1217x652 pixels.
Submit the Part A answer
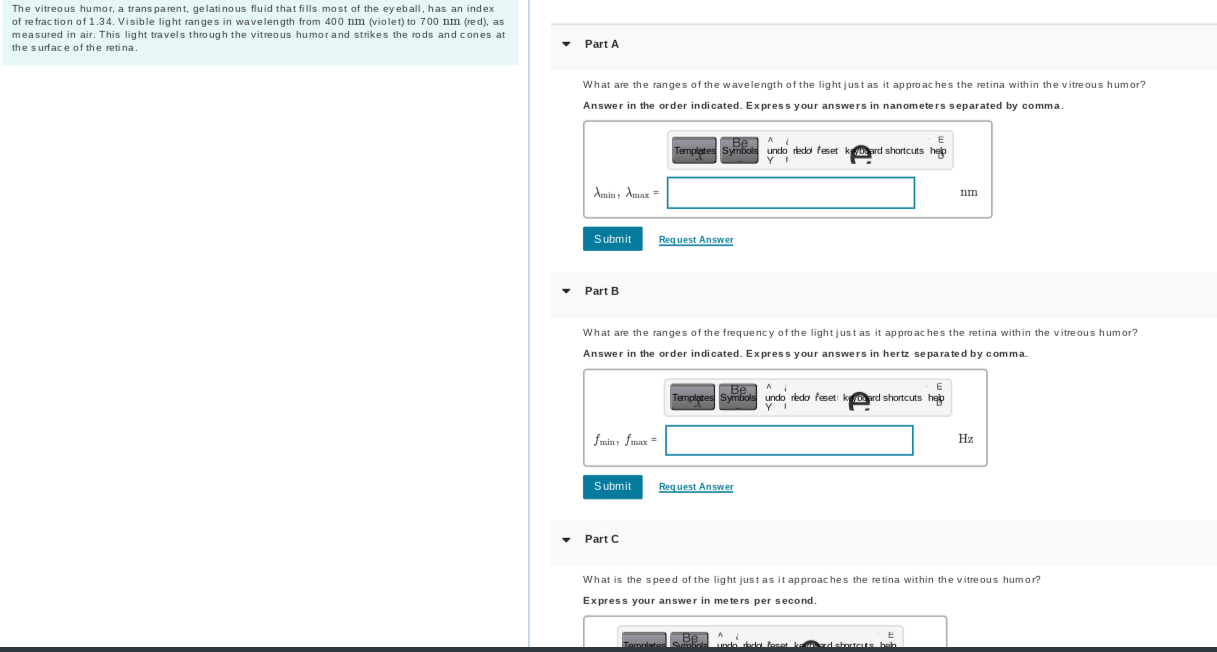613,239
